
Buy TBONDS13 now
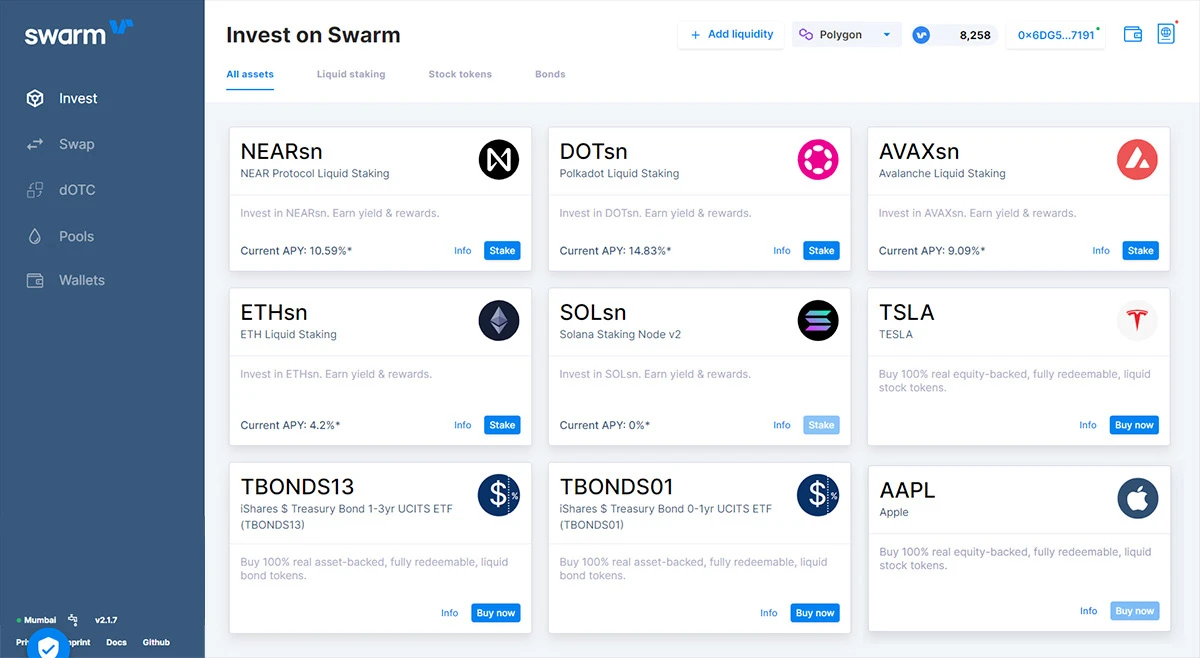pos(496,613)
